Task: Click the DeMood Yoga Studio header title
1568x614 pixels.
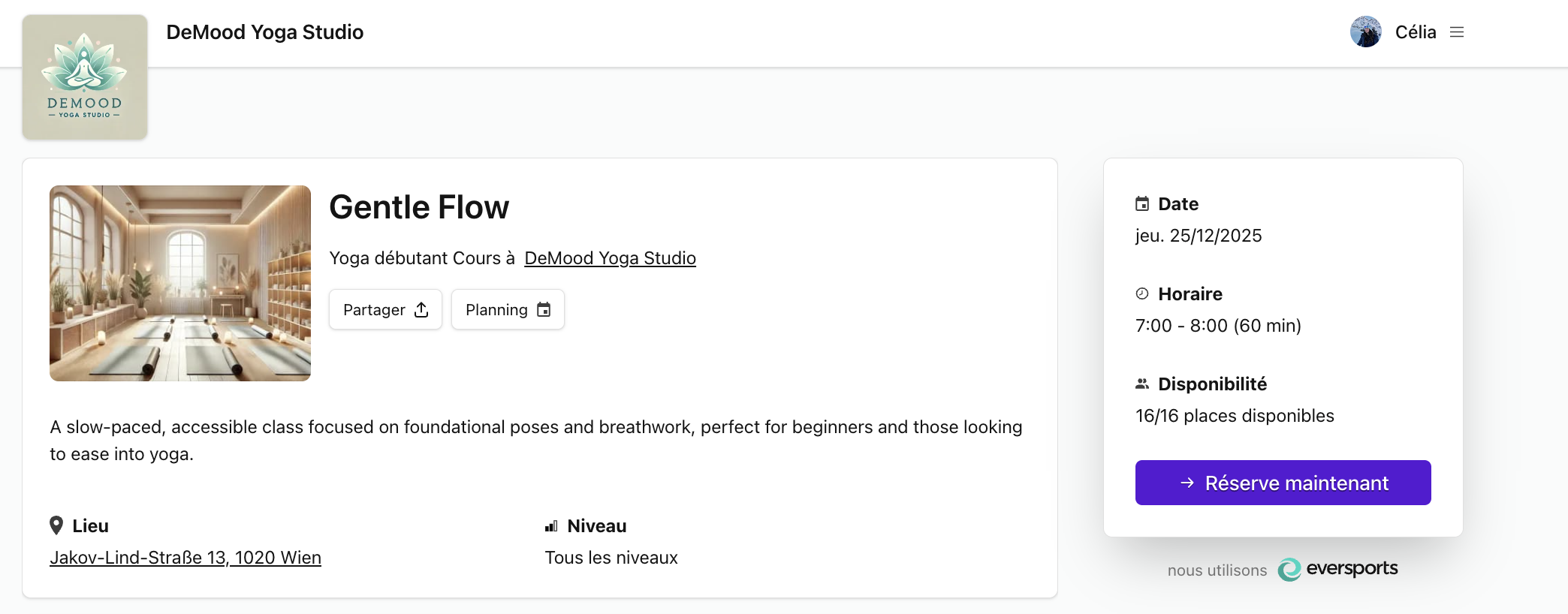Action: [265, 32]
